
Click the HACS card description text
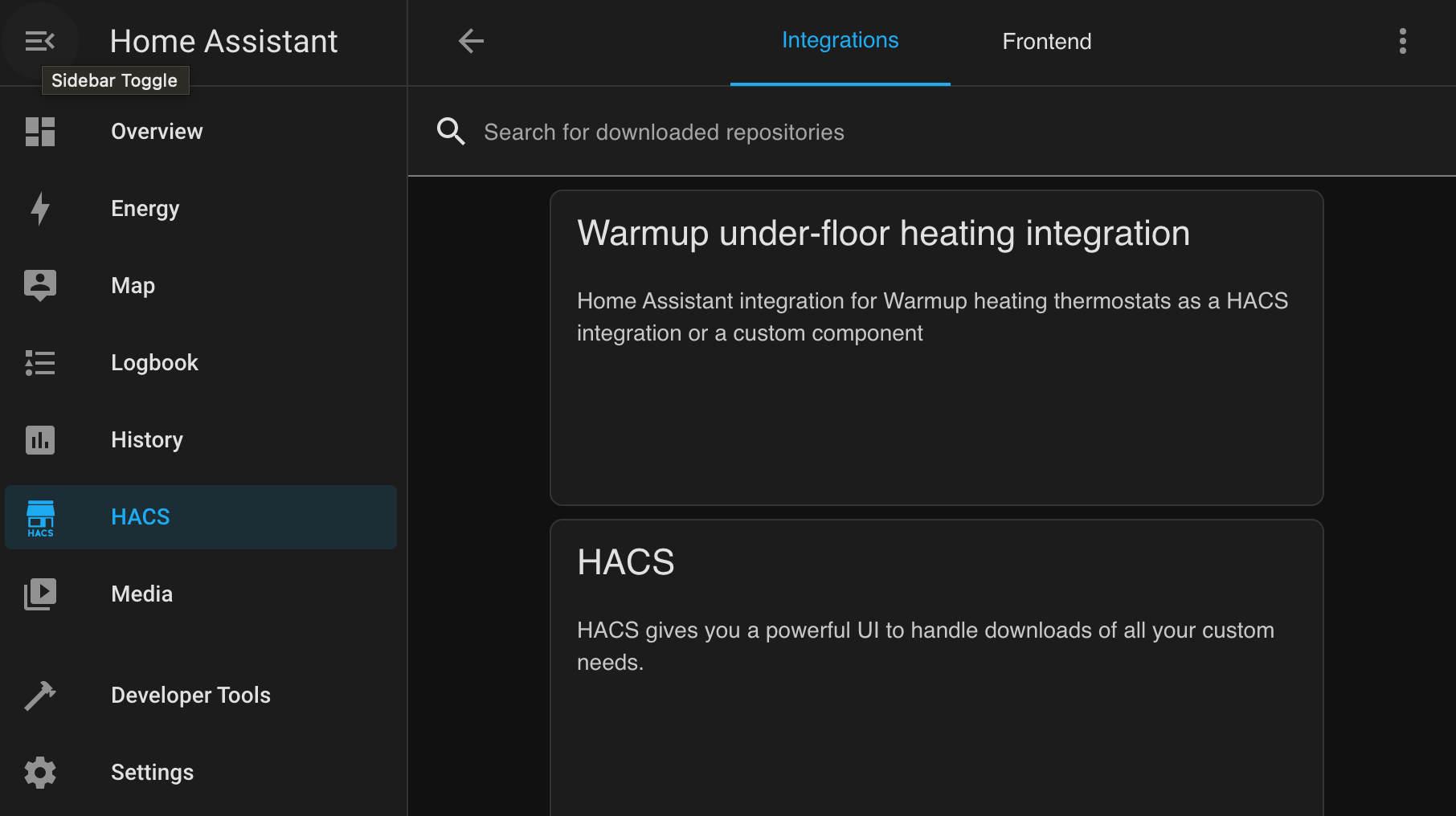click(x=926, y=647)
